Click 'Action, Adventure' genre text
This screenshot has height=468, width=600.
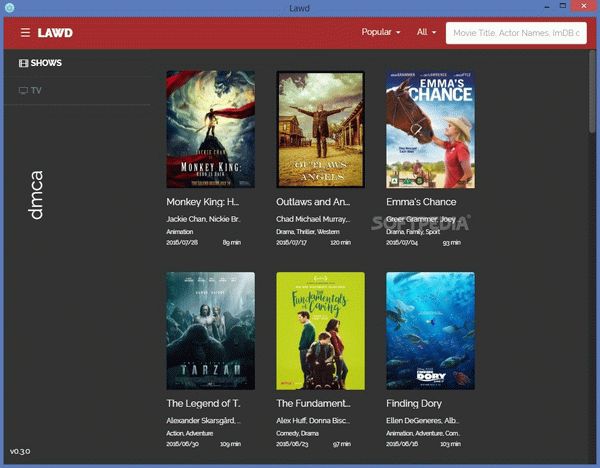tap(190, 433)
